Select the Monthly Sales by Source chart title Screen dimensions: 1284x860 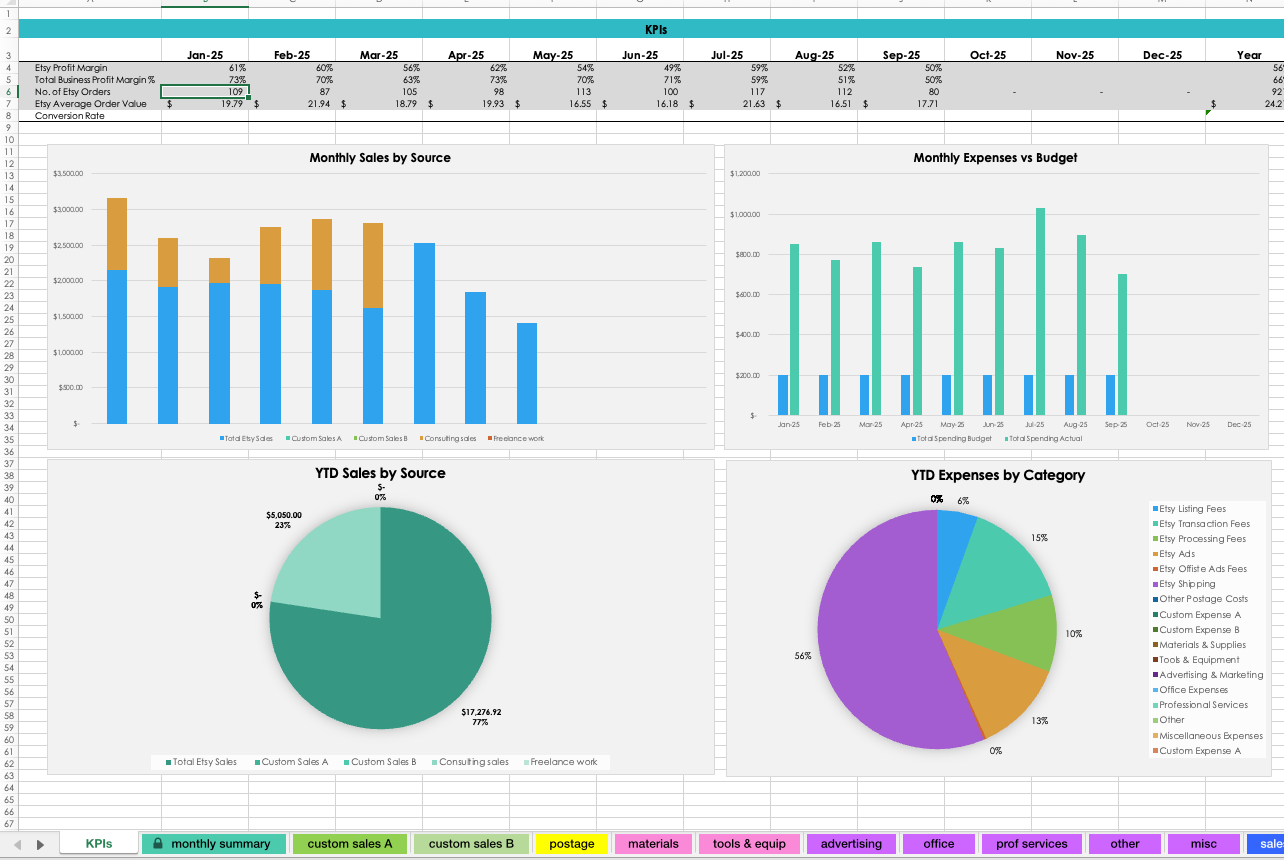[379, 158]
